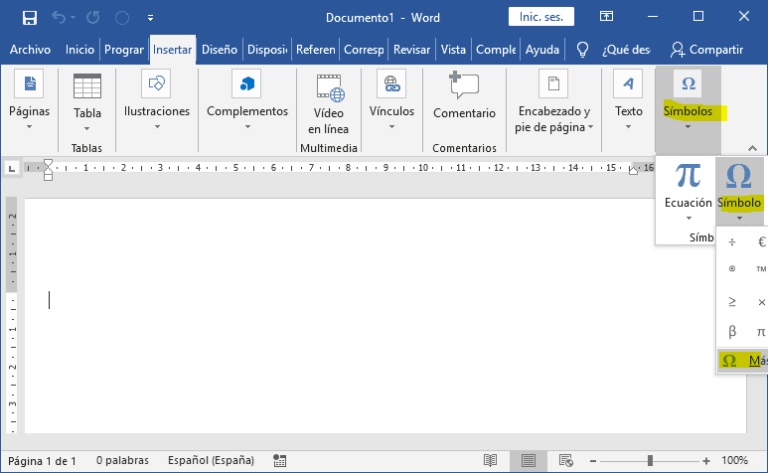Image resolution: width=768 pixels, height=473 pixels.
Task: Click the ¿Qué desea hacer? search box
Action: 626,49
